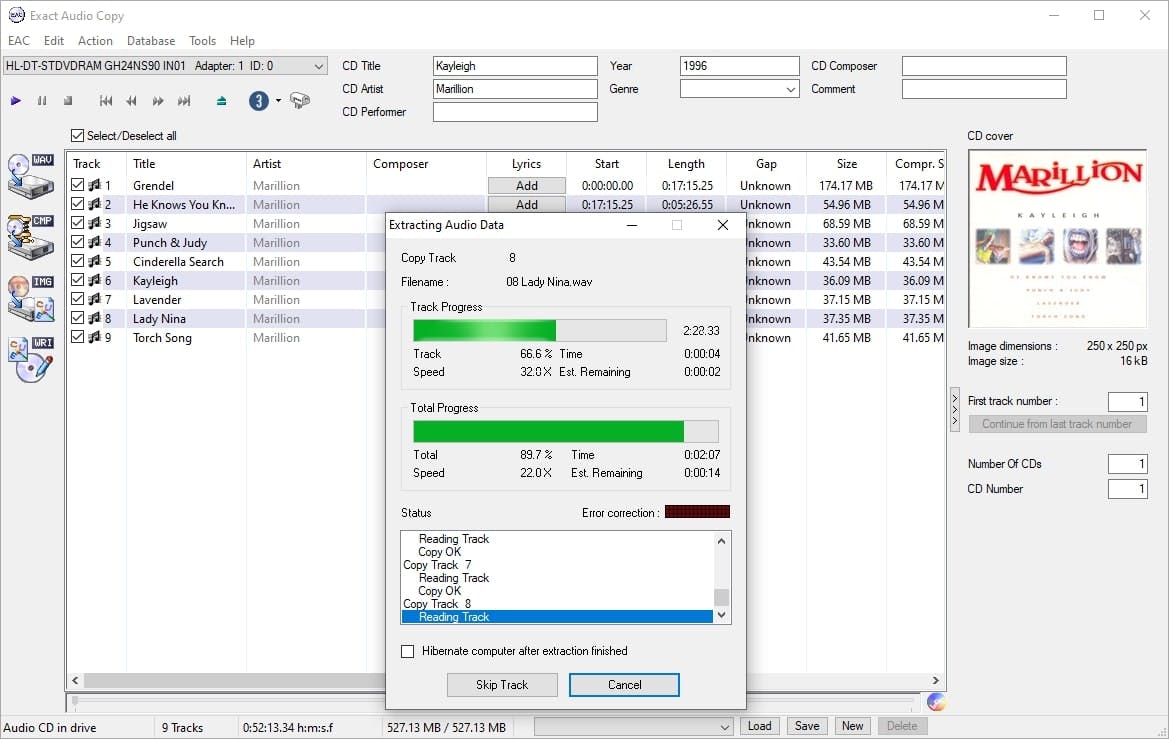Toggle the Select/Deselect all checkbox
The width and height of the screenshot is (1169, 739).
(78, 136)
